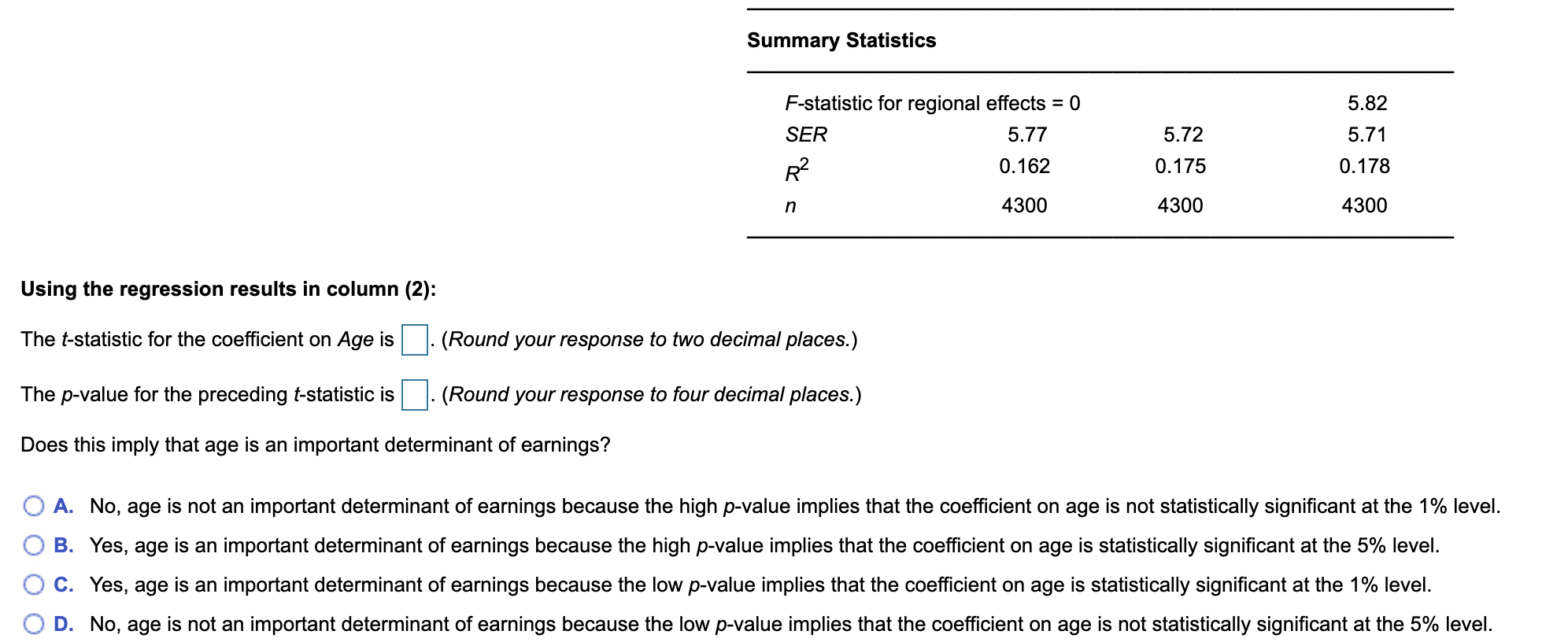Select answer choice A radio button
Viewport: 1568px width, 642px height.
click(x=35, y=506)
